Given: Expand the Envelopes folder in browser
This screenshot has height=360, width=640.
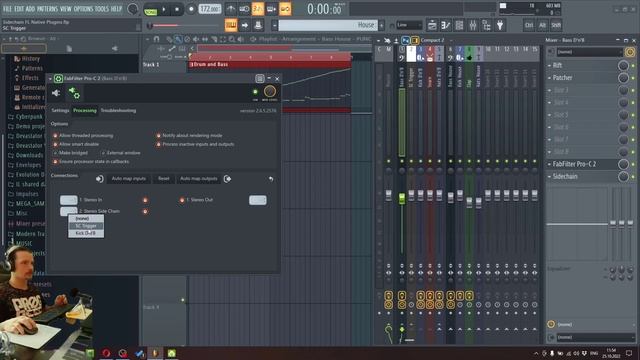Looking at the screenshot, I should [25, 165].
